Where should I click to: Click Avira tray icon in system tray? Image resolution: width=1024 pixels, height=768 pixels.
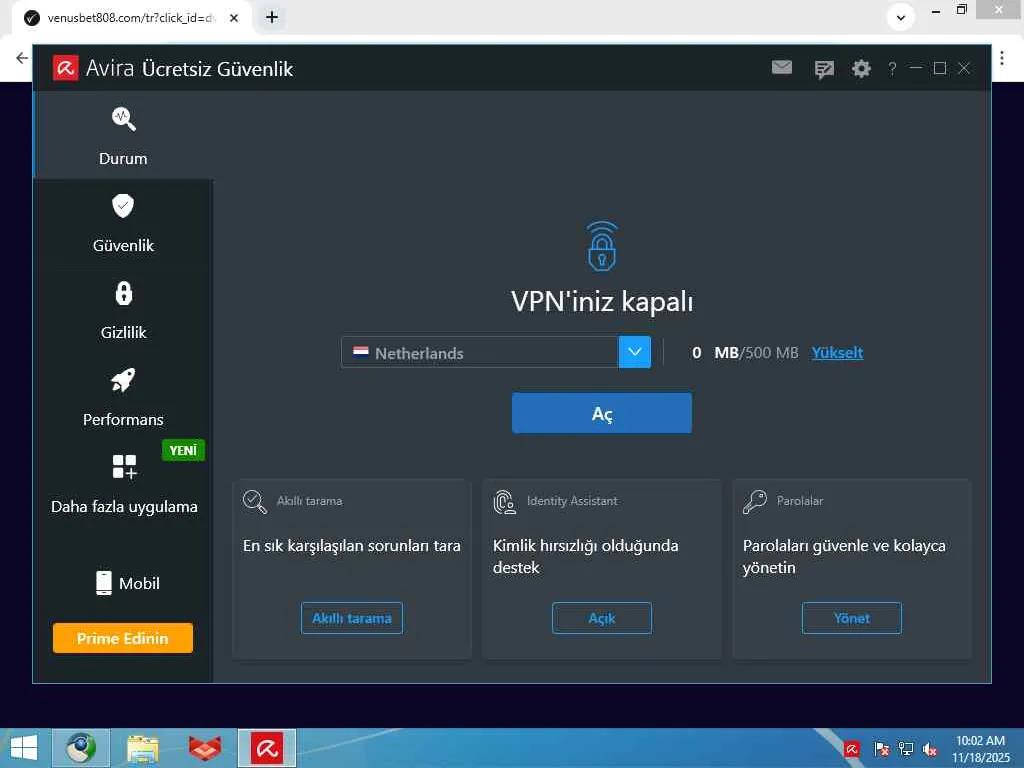tap(852, 749)
